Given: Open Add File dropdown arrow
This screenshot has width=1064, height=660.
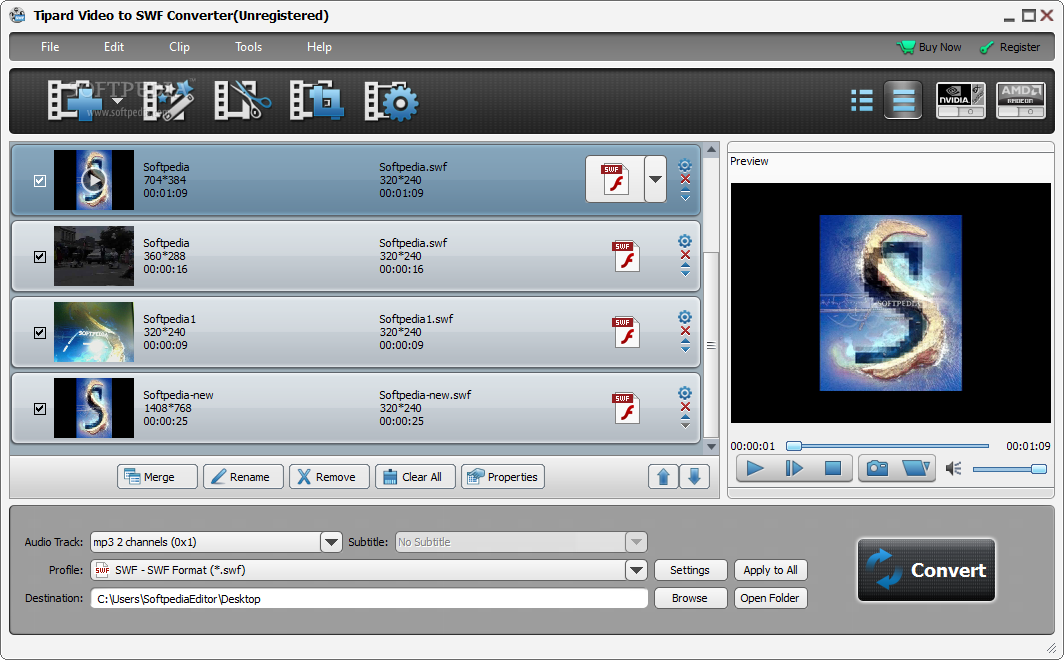Looking at the screenshot, I should pos(117,101).
